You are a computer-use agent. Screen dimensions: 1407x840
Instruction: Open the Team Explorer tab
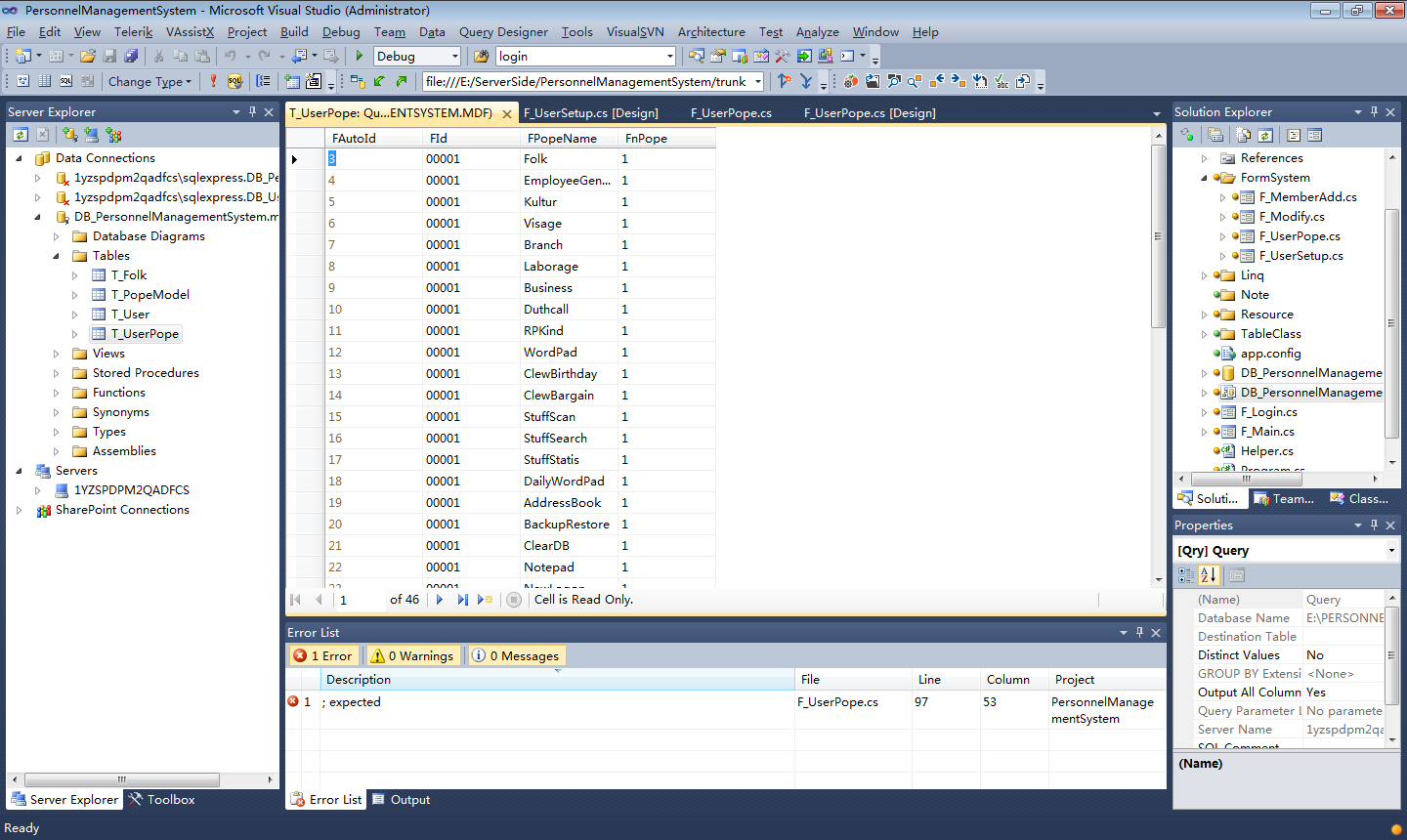pyautogui.click(x=1284, y=499)
